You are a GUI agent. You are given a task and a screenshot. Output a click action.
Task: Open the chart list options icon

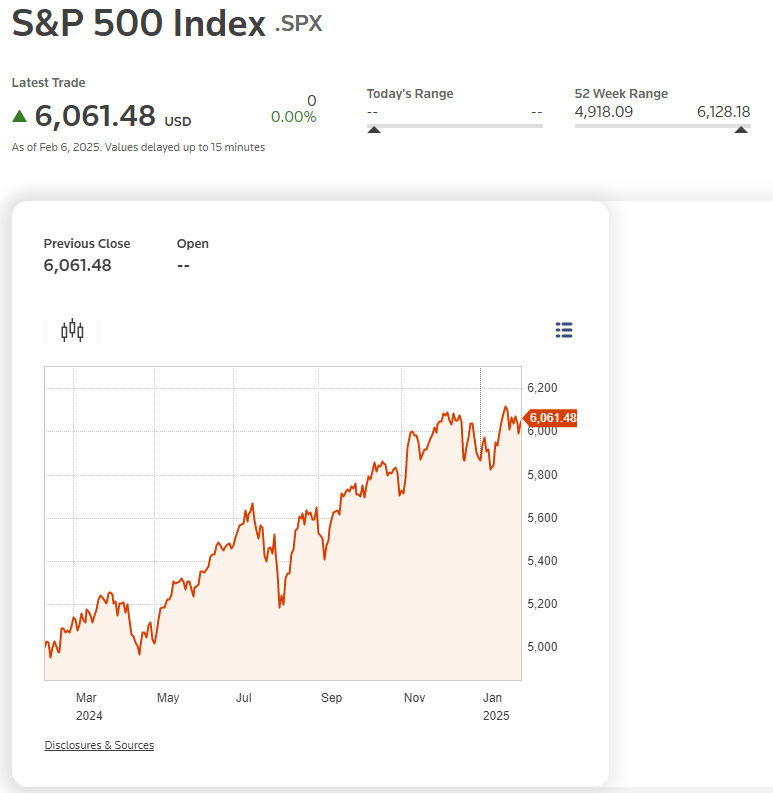click(563, 330)
